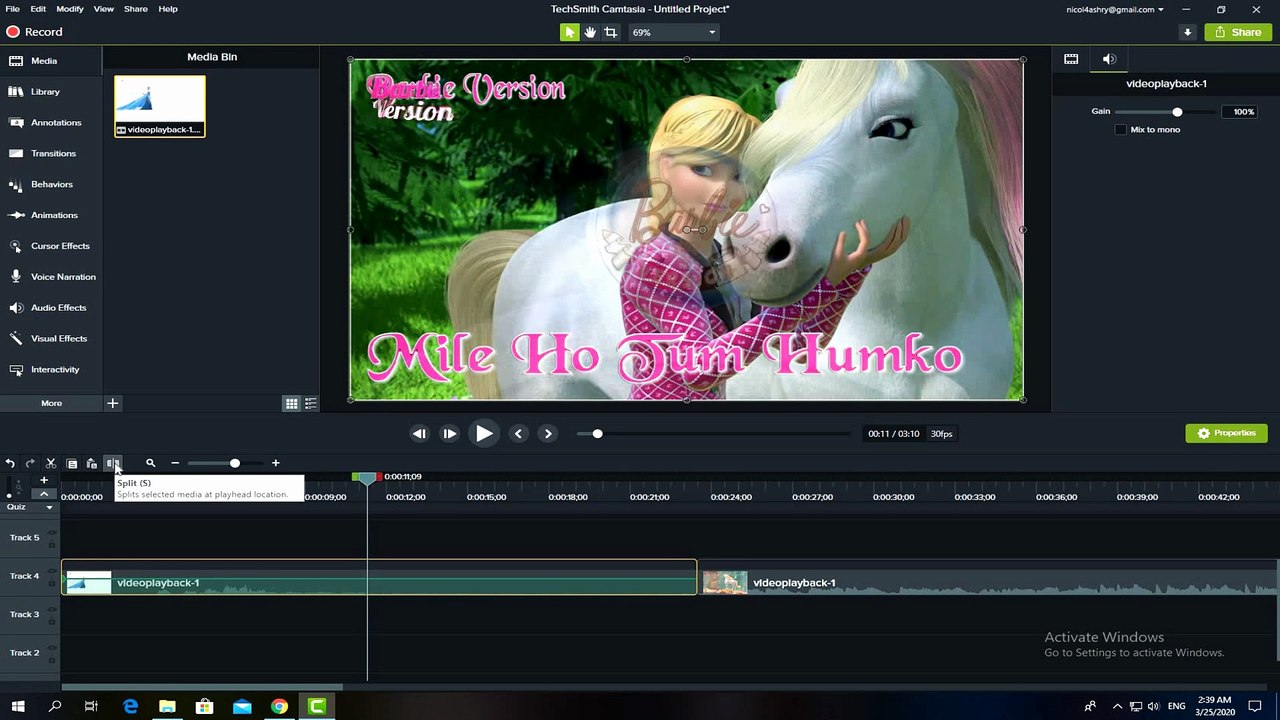Switch media bin to list view
1280x720 pixels.
click(311, 404)
